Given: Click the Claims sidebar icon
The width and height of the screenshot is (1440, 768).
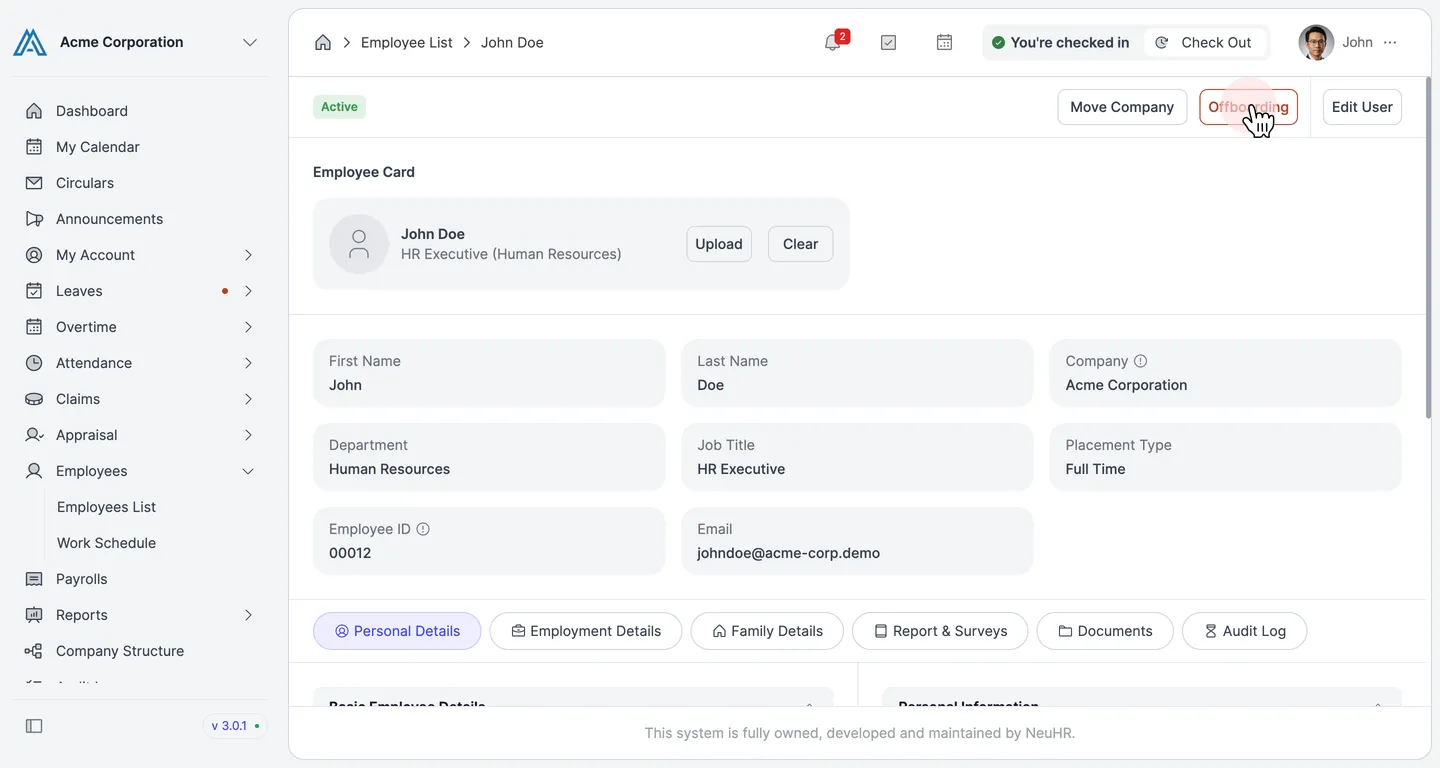Looking at the screenshot, I should coord(34,399).
